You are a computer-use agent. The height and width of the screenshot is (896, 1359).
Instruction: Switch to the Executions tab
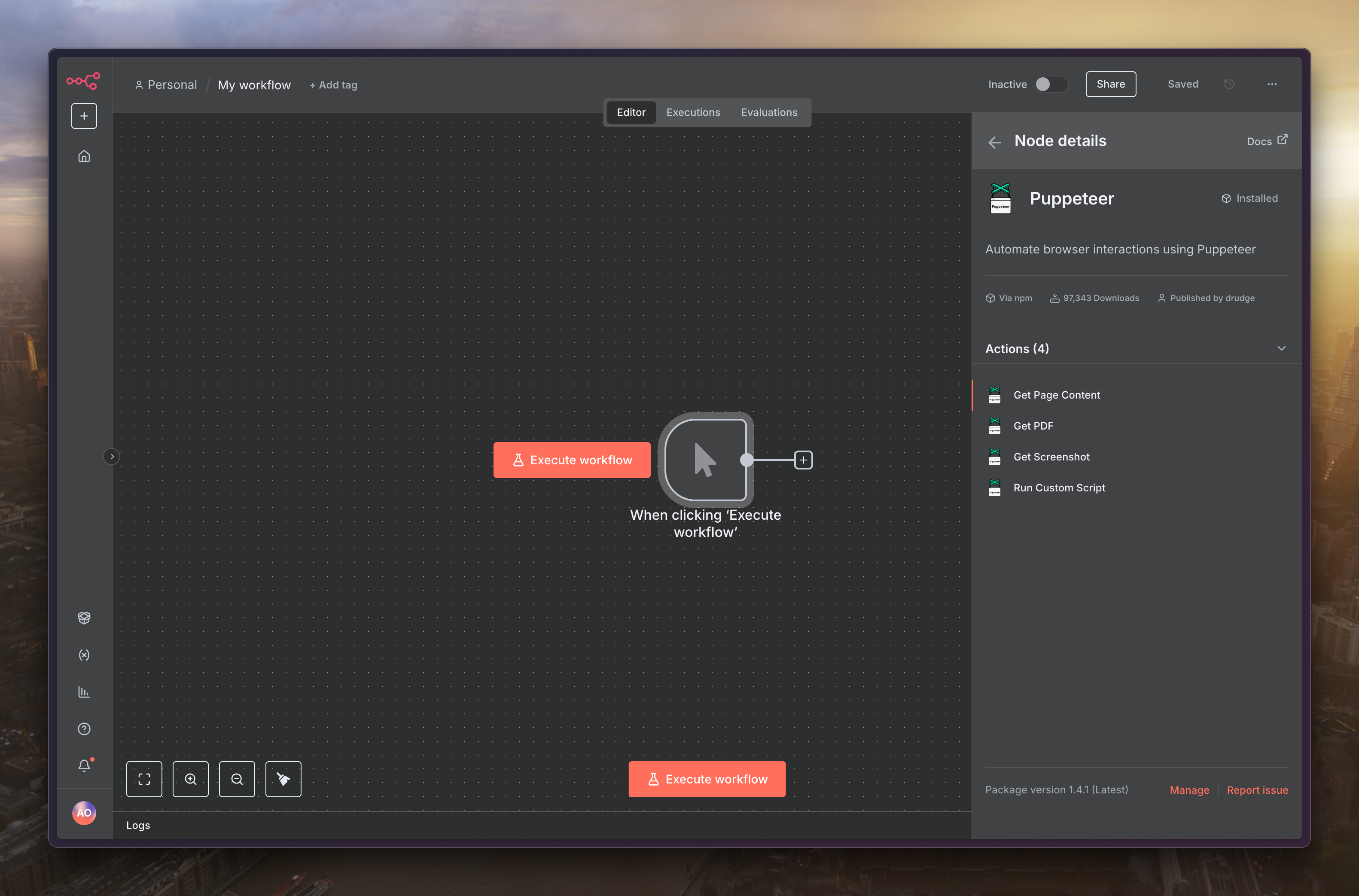pyautogui.click(x=693, y=113)
